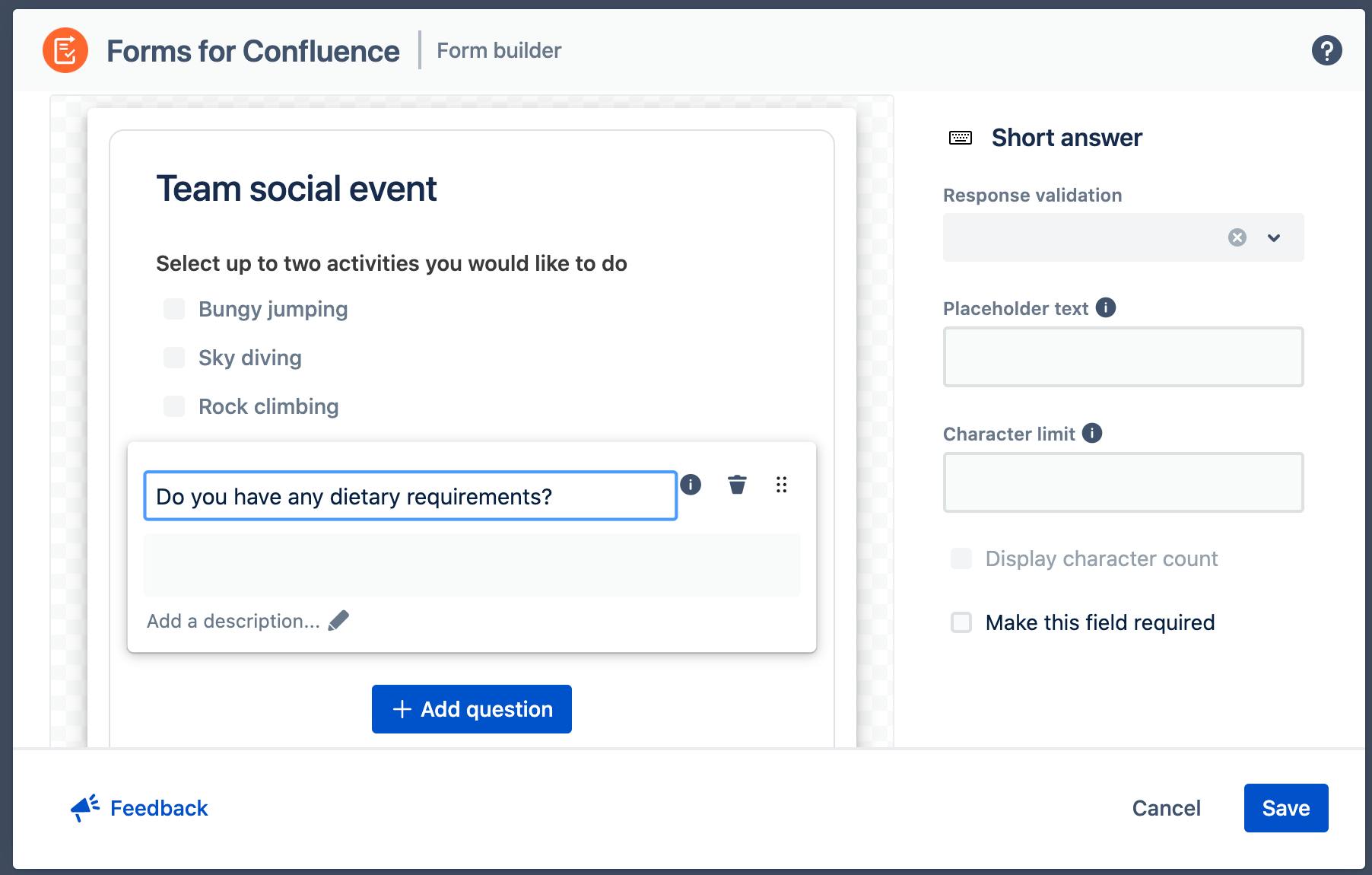Enable Make this field required
Screen dimensions: 1372x875
pyautogui.click(x=961, y=622)
